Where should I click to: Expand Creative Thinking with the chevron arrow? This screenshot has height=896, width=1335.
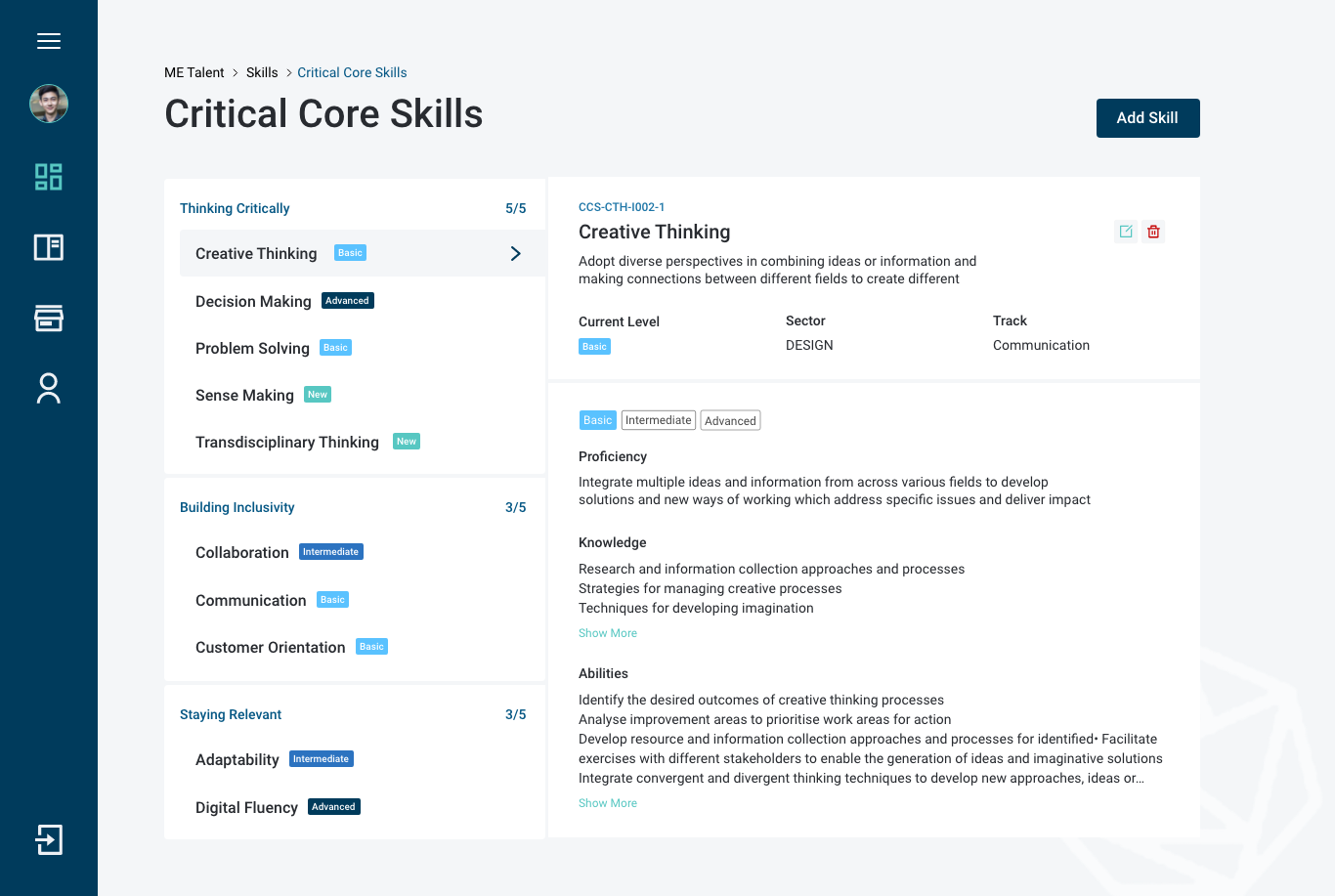[x=516, y=254]
